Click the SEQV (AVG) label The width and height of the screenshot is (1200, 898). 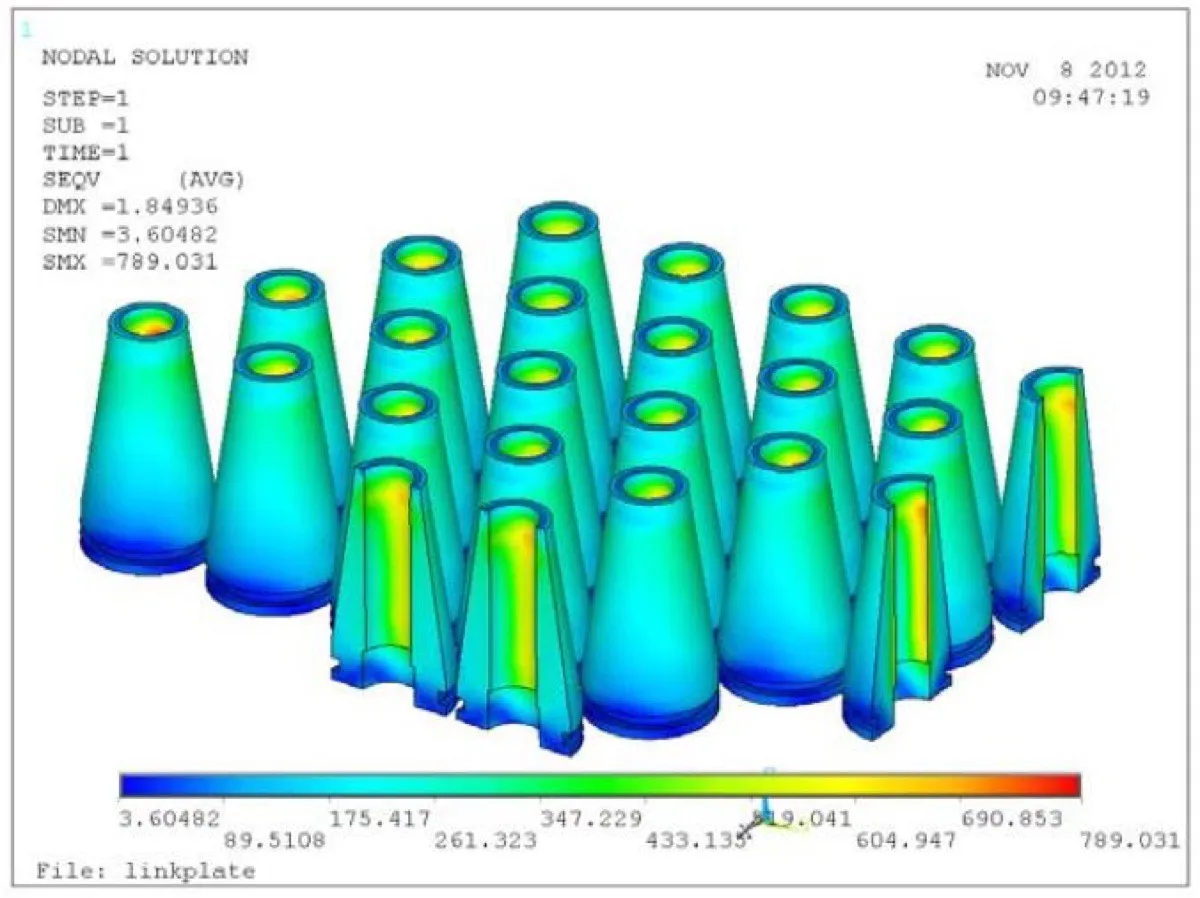[x=143, y=180]
